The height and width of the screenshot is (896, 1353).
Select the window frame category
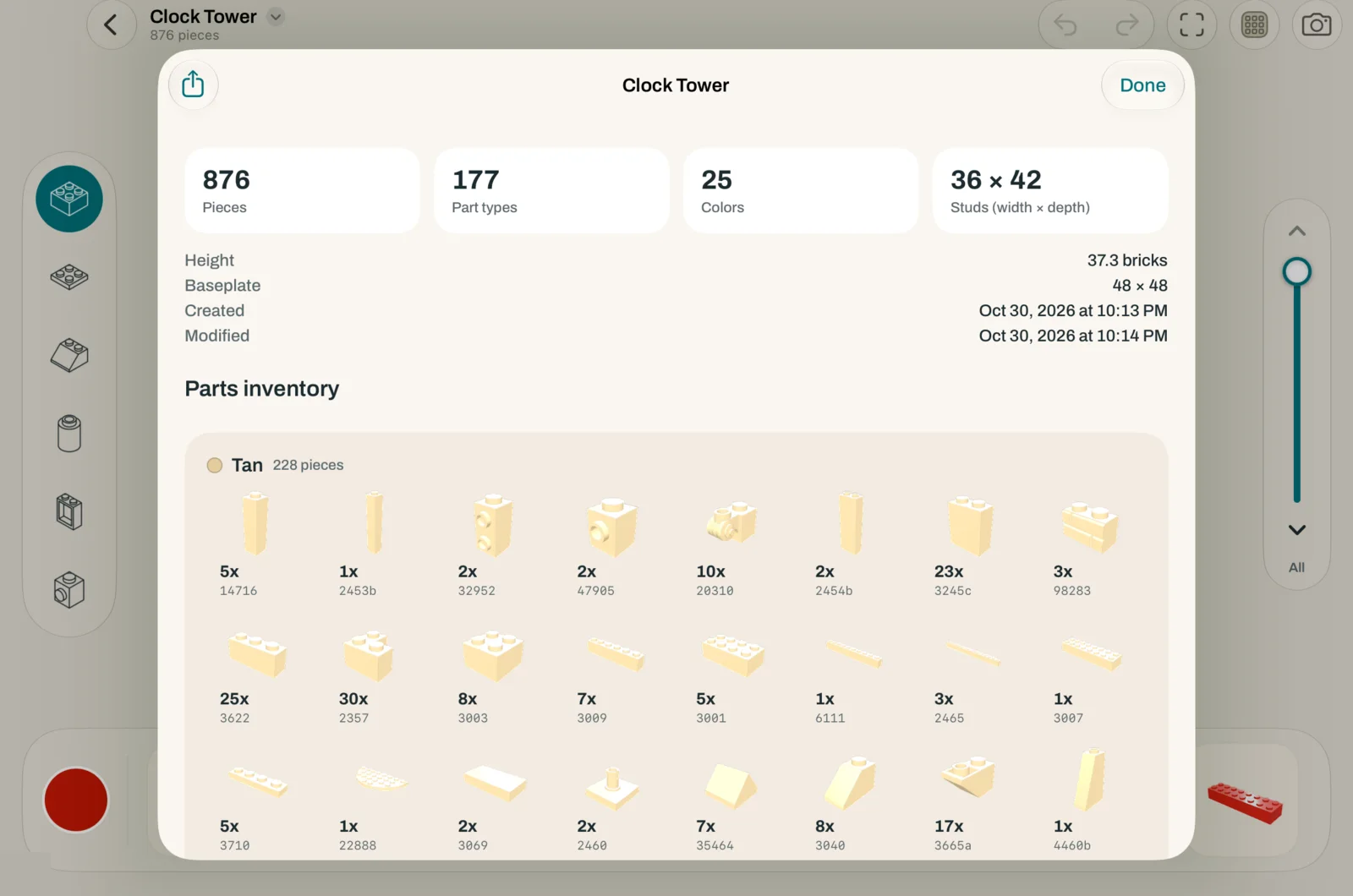tap(69, 511)
